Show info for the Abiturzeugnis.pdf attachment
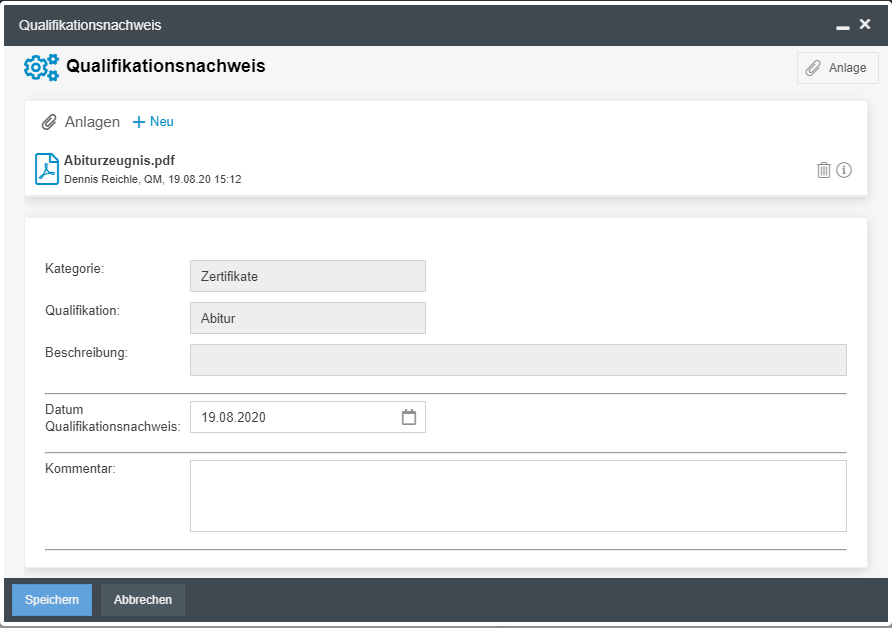 pyautogui.click(x=844, y=170)
